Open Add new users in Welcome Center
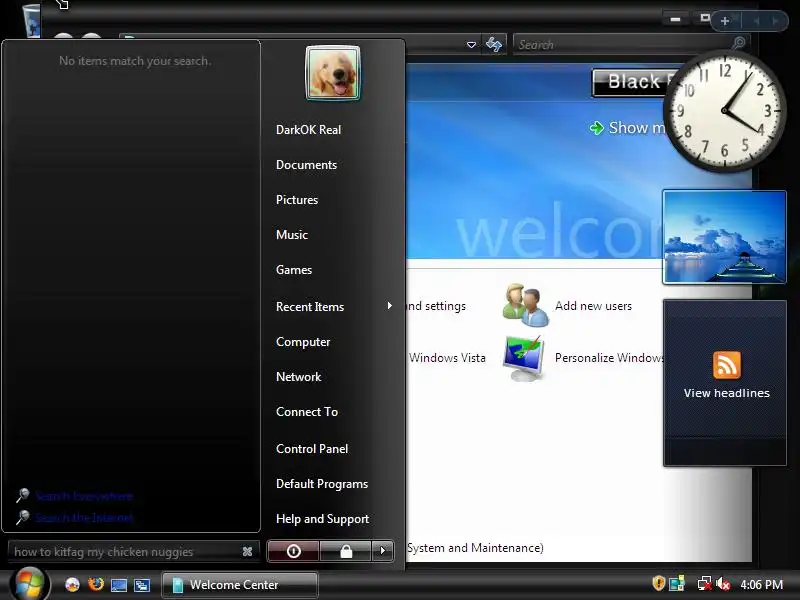The width and height of the screenshot is (800, 600). (x=567, y=306)
